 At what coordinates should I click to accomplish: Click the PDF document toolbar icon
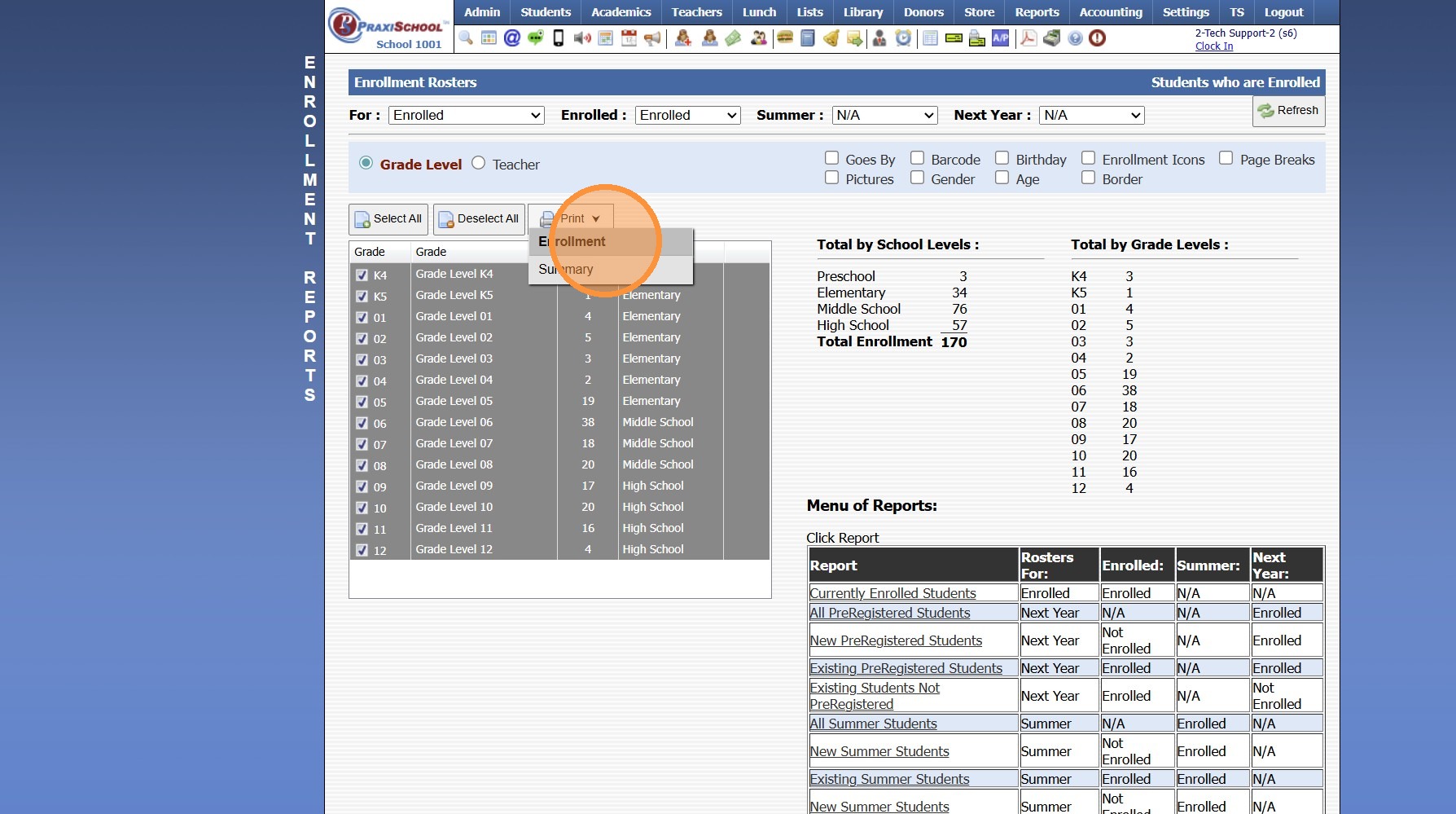pyautogui.click(x=1028, y=38)
